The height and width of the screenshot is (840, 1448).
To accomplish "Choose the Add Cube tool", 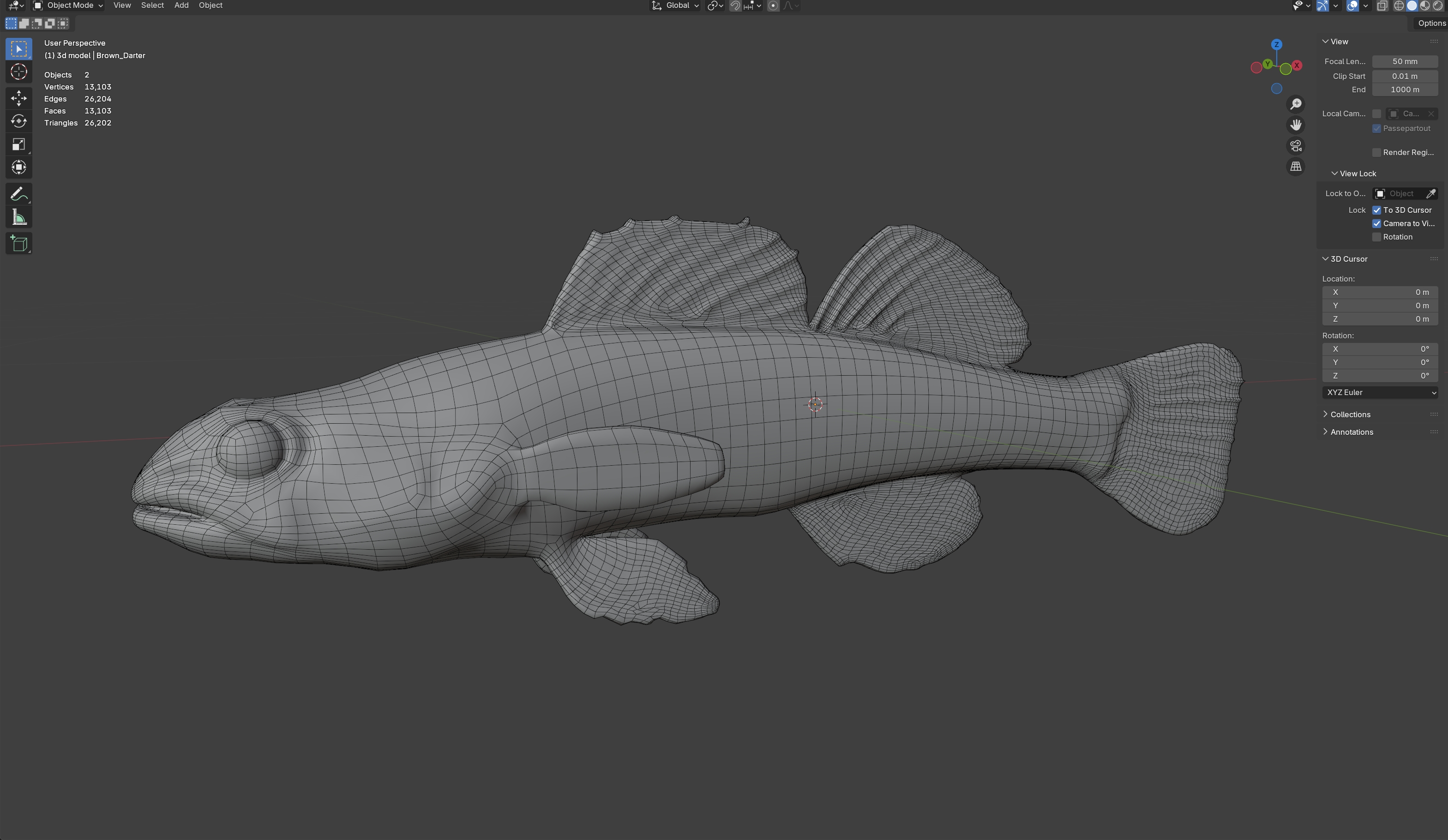I will coord(18,244).
